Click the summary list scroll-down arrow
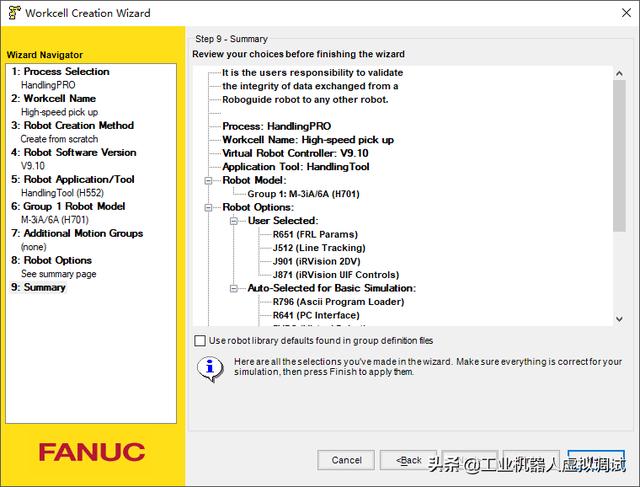640x487 pixels. [x=619, y=319]
